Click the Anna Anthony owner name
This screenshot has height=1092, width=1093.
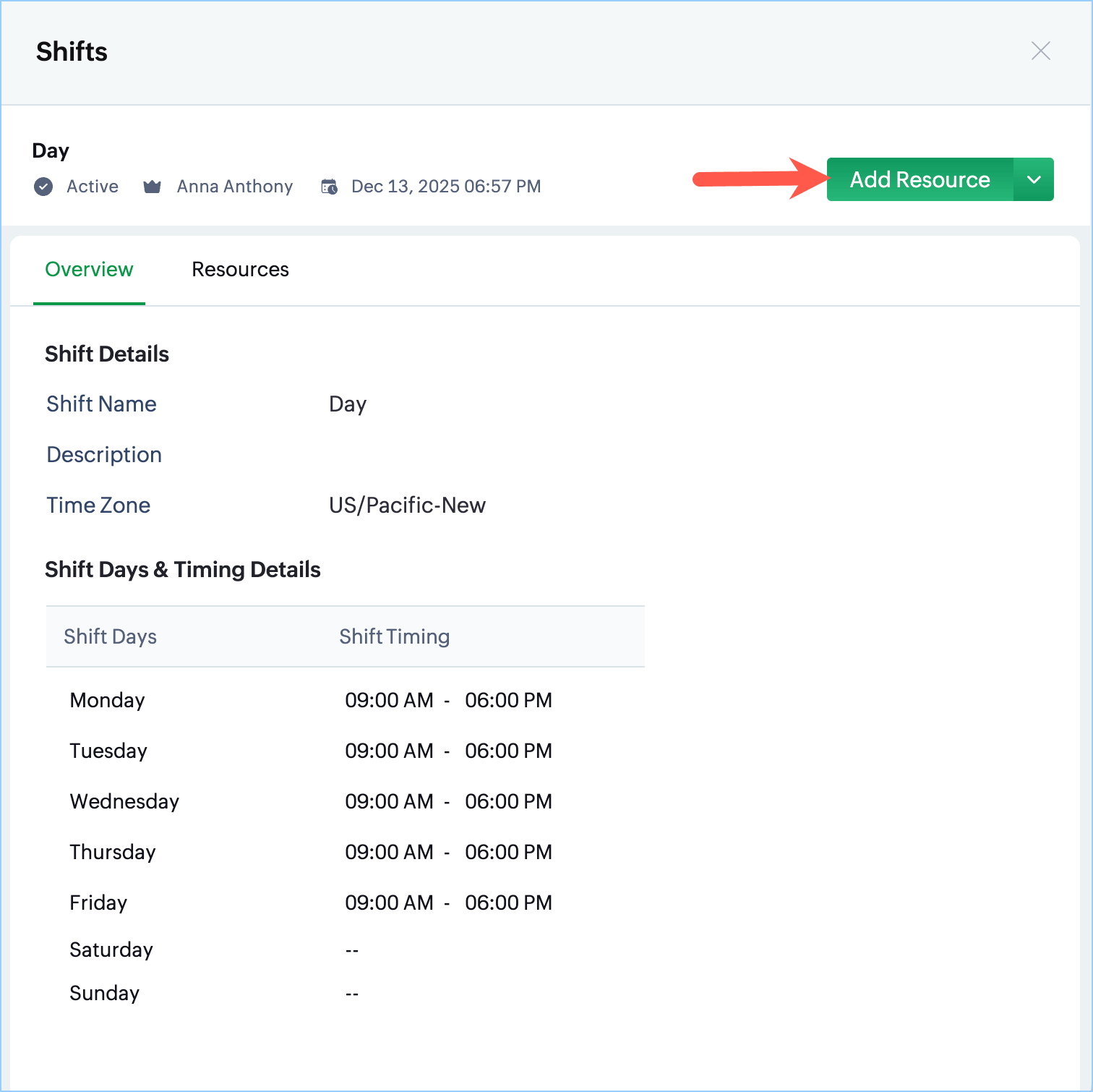click(235, 187)
